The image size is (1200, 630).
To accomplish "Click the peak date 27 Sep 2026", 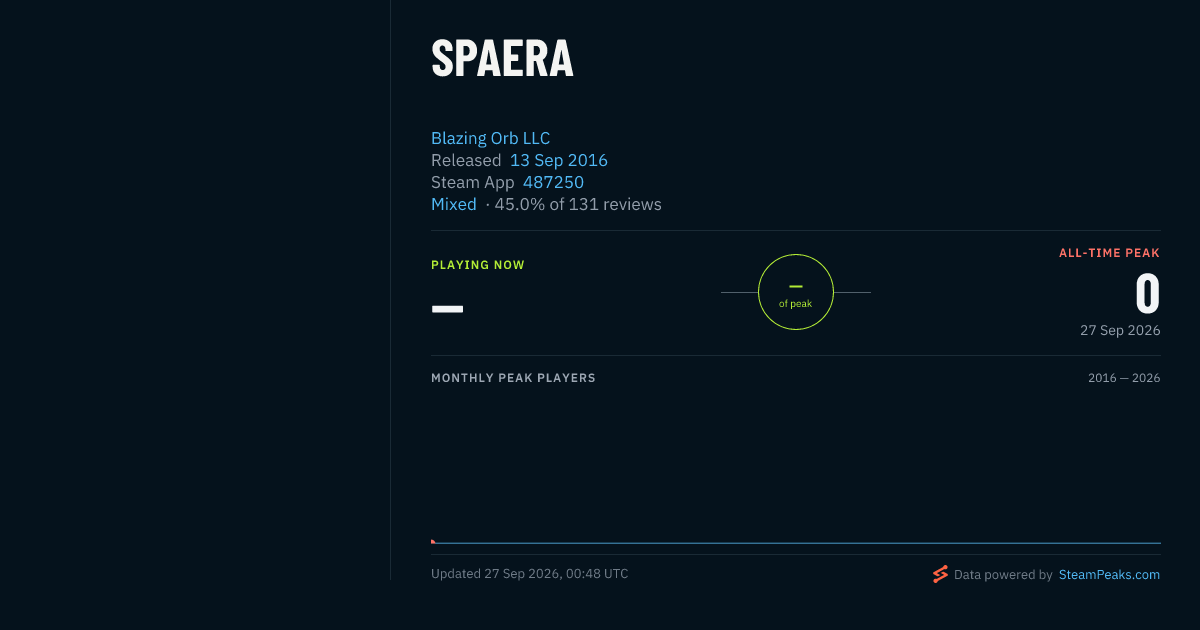I will click(x=1120, y=330).
